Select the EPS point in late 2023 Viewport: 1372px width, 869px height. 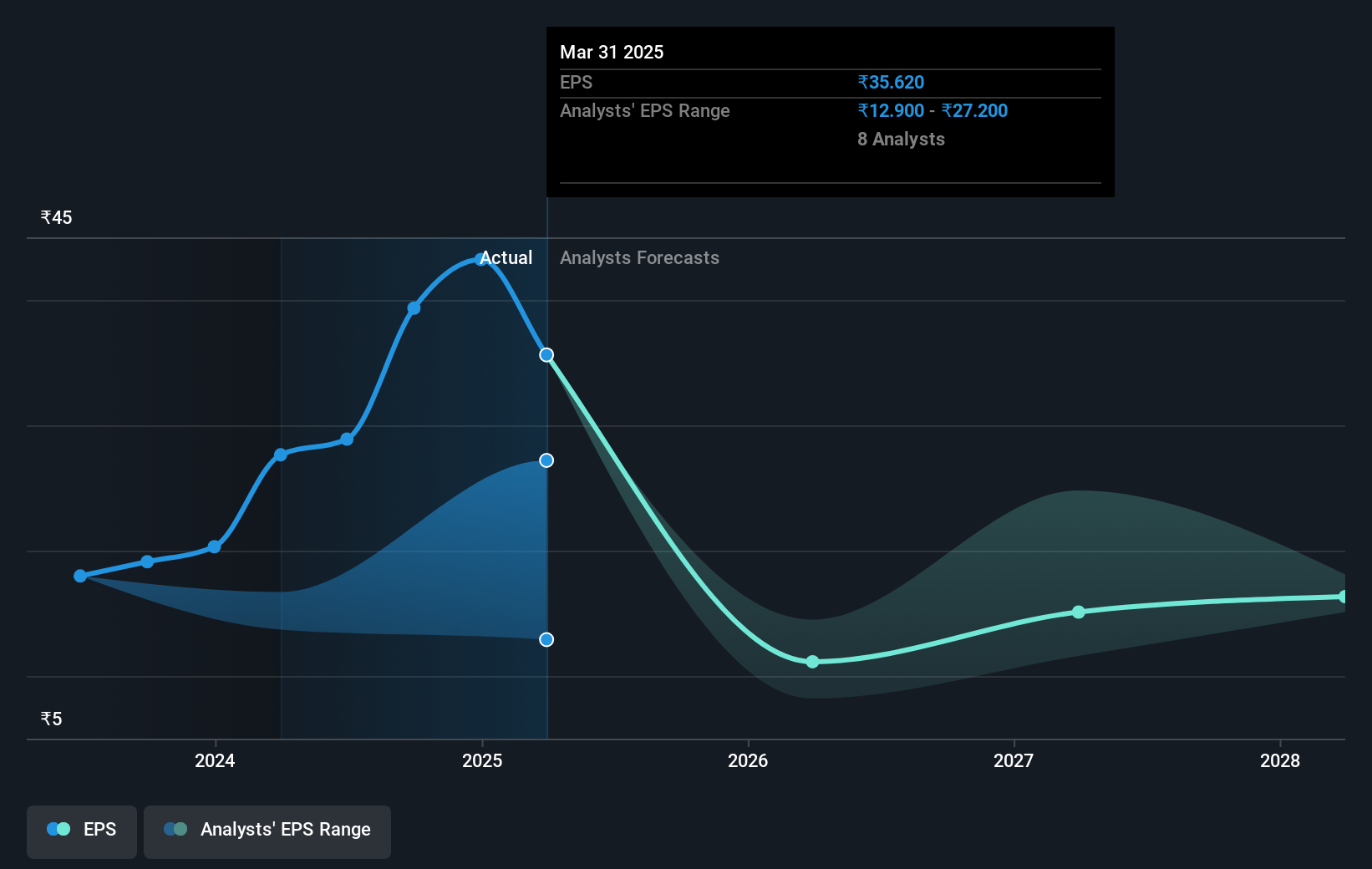[x=147, y=562]
